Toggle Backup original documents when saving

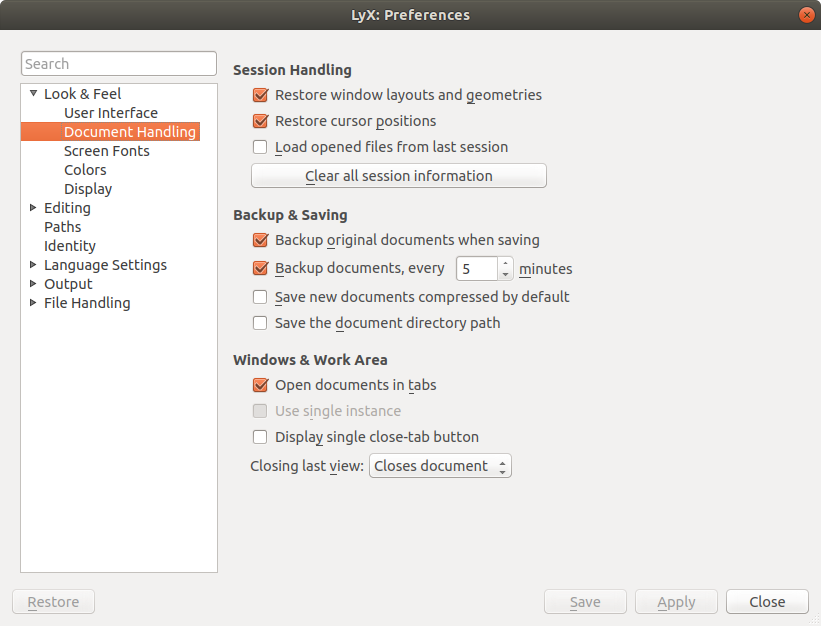(260, 240)
